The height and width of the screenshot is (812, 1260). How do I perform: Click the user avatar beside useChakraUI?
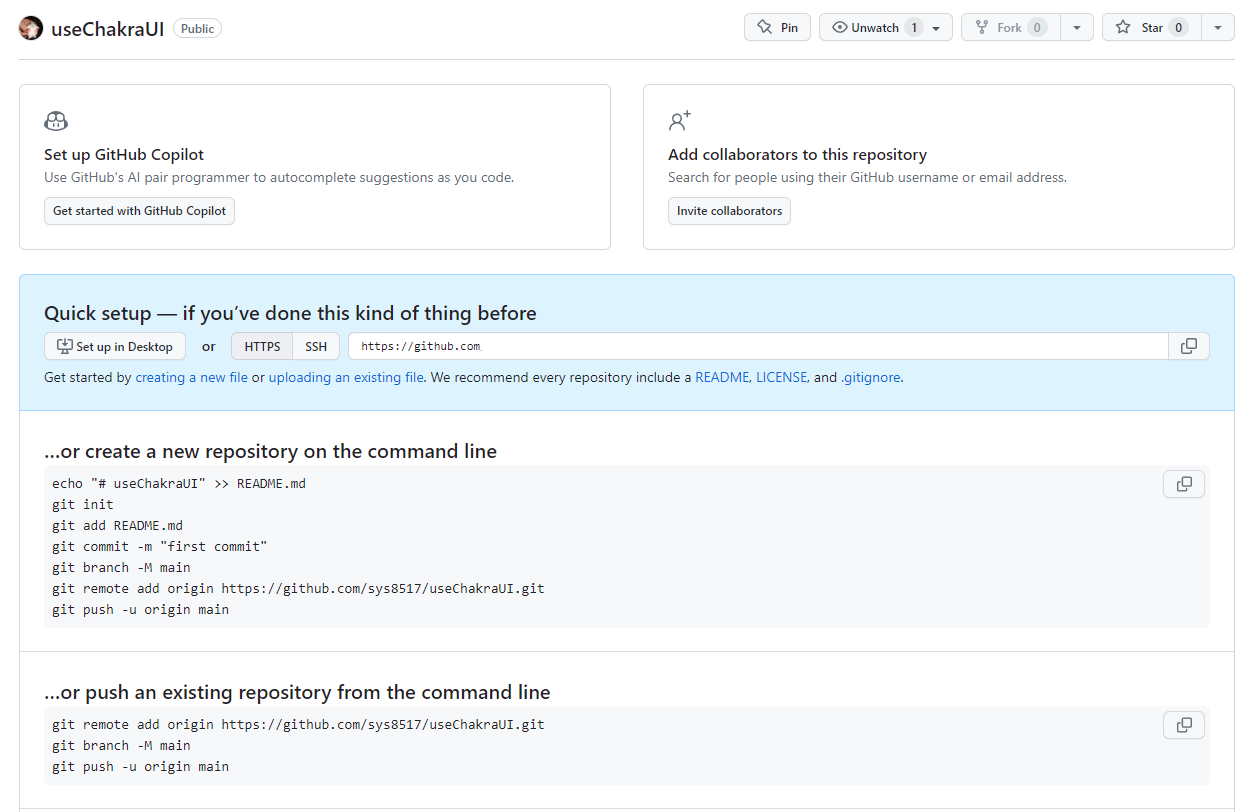click(31, 28)
